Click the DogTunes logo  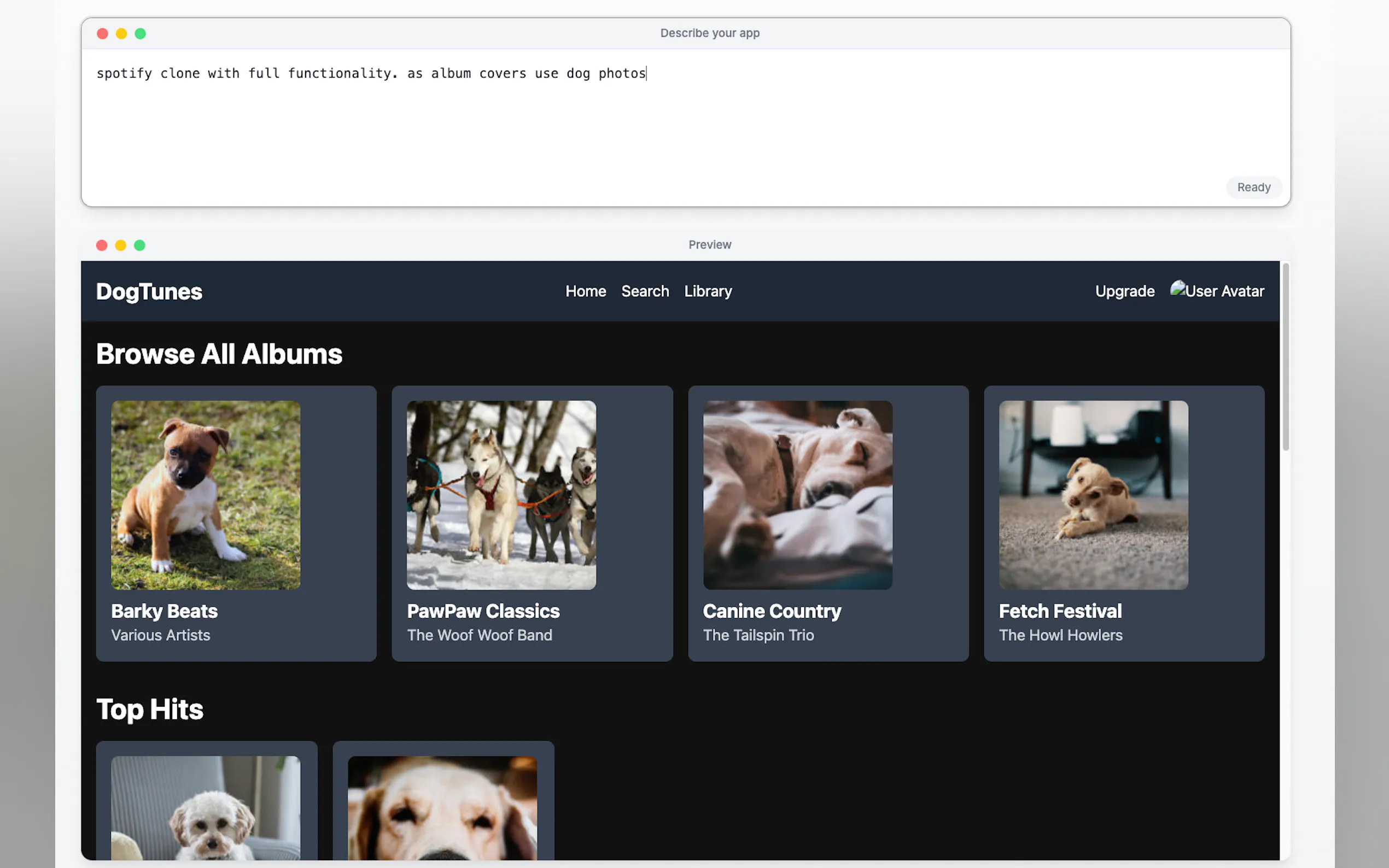pos(149,292)
